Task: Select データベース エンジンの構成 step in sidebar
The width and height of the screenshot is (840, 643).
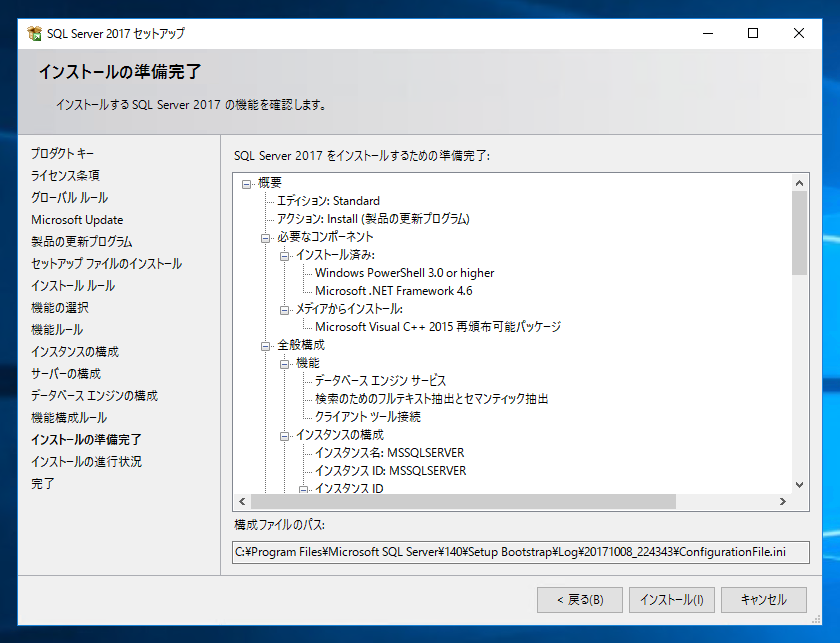Action: pyautogui.click(x=94, y=395)
